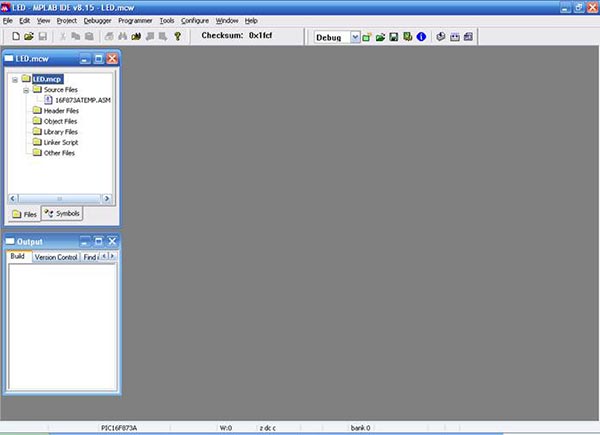This screenshot has height=435, width=600.
Task: Open the Window menu
Action: [227, 21]
